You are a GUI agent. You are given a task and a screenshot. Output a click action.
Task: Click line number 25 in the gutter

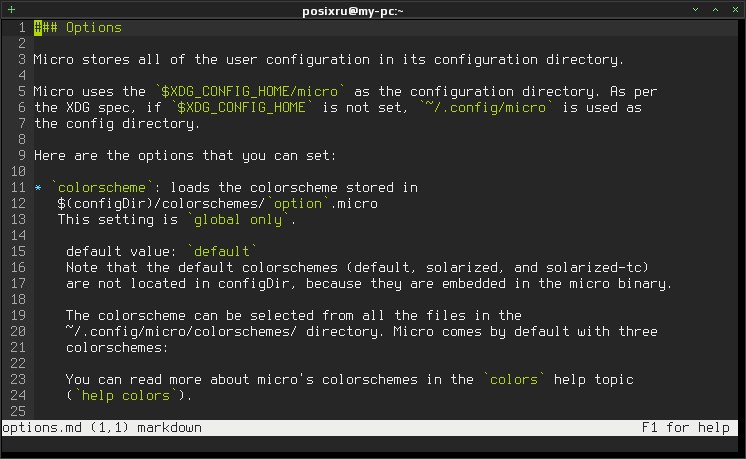click(x=18, y=411)
